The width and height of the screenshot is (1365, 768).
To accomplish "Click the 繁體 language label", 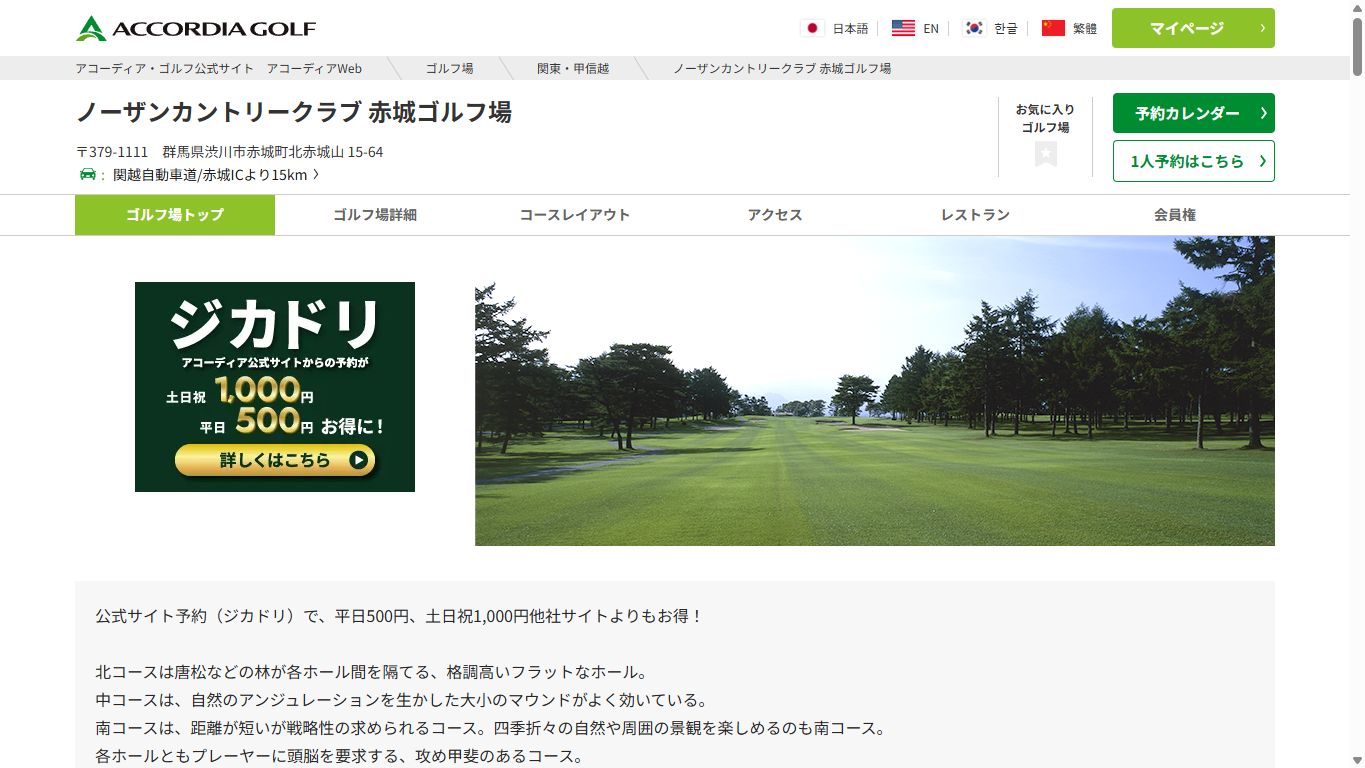I will coord(1085,28).
